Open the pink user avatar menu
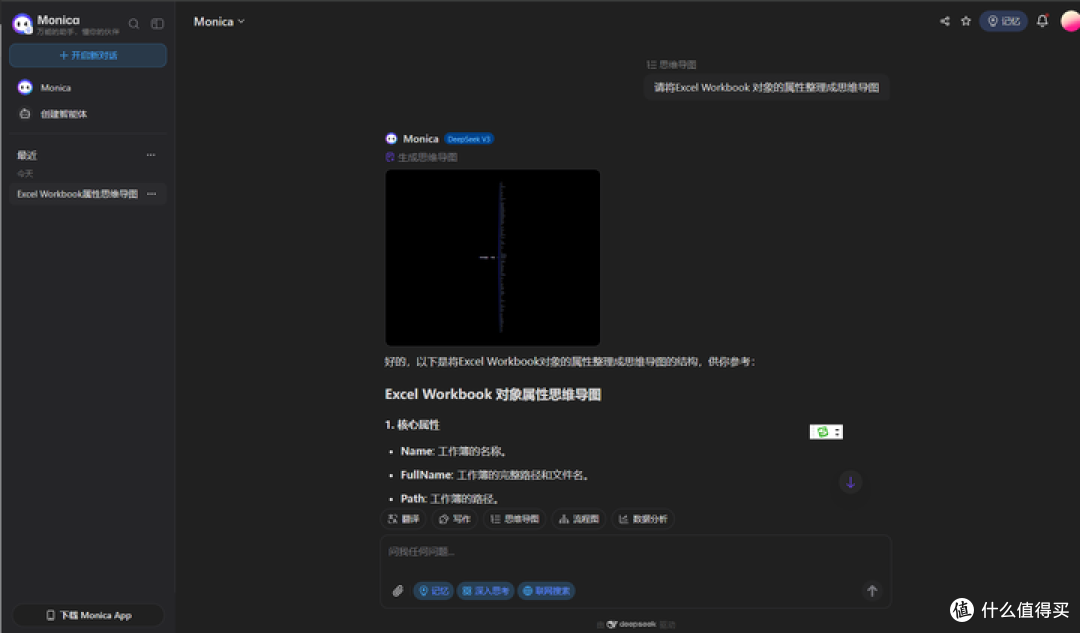1080x633 pixels. (1070, 21)
